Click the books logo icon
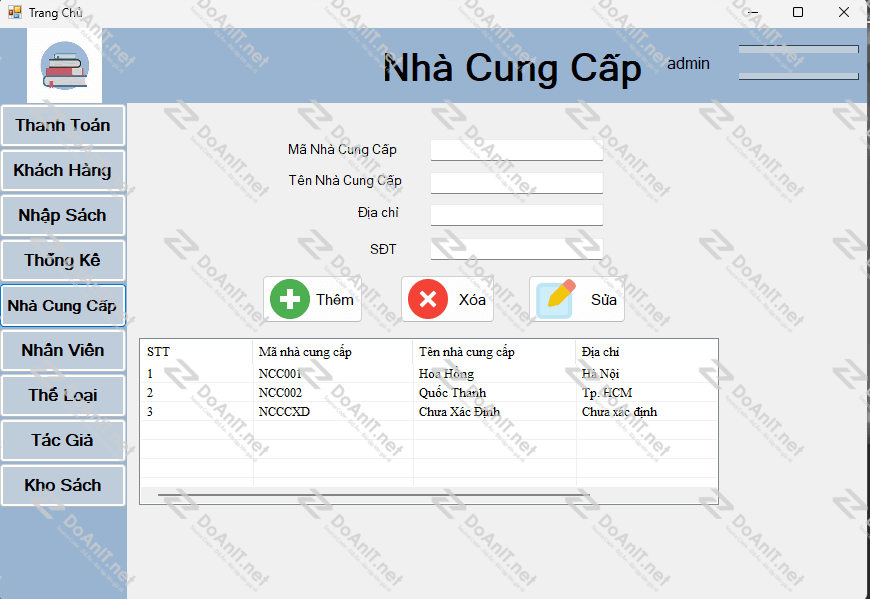 coord(64,66)
